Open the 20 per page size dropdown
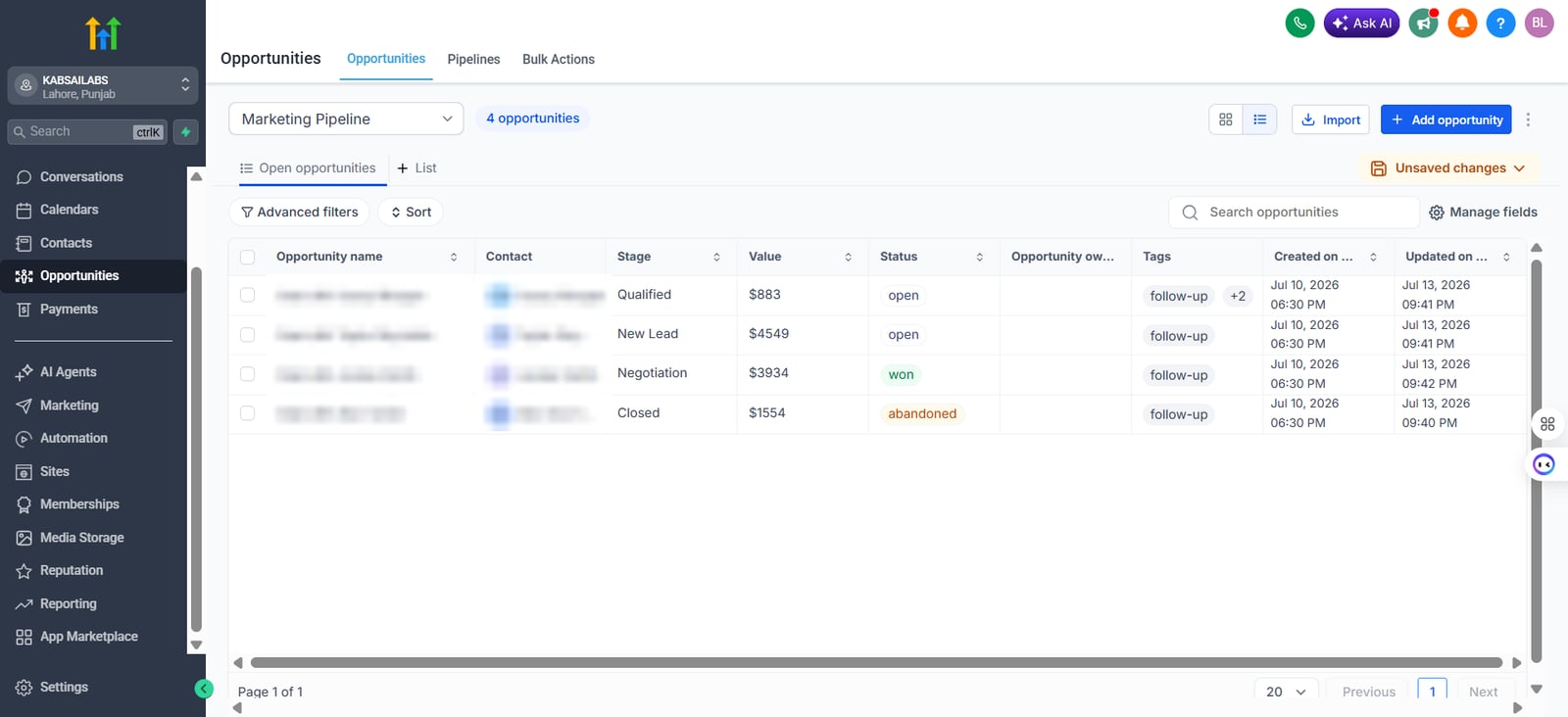This screenshot has height=717, width=1568. [x=1286, y=692]
